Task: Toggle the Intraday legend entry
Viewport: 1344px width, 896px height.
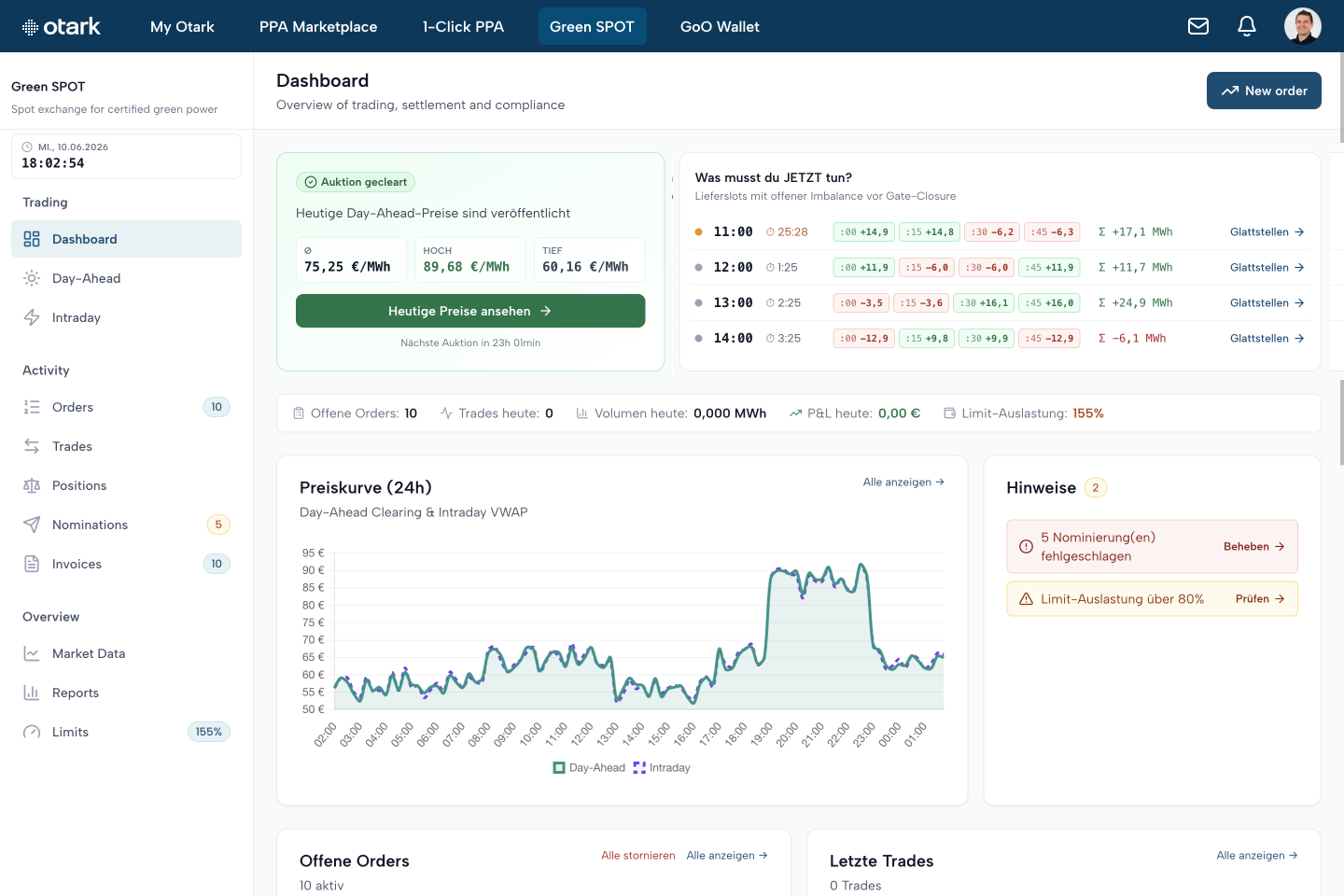Action: coord(662,767)
